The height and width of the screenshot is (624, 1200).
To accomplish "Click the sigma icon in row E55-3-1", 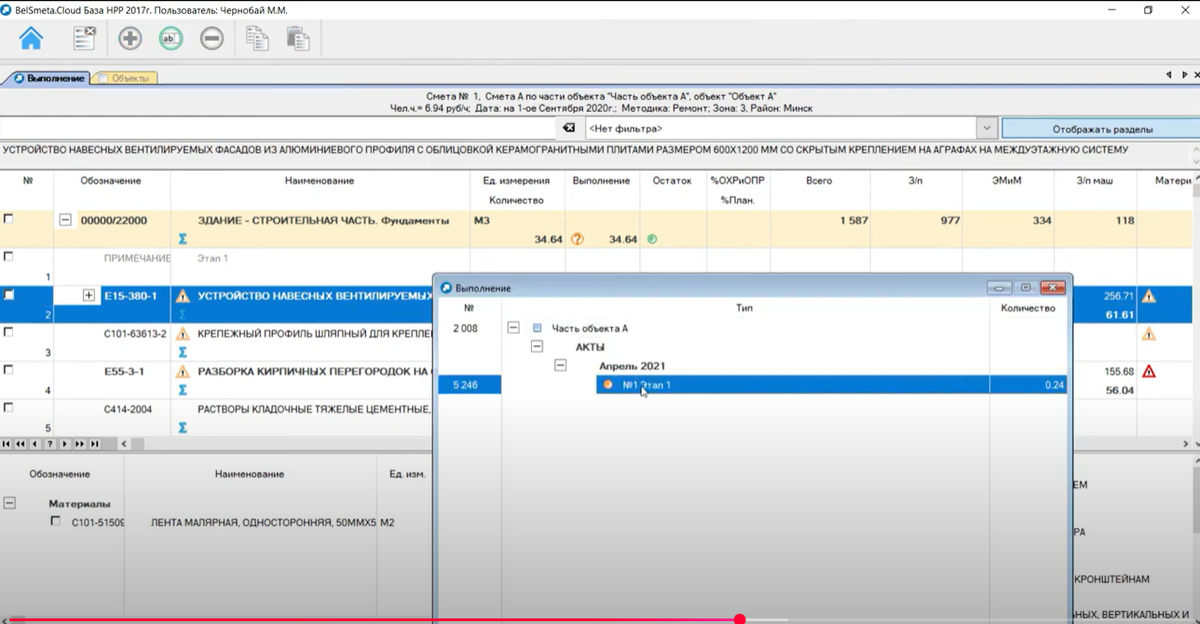I will tap(182, 390).
